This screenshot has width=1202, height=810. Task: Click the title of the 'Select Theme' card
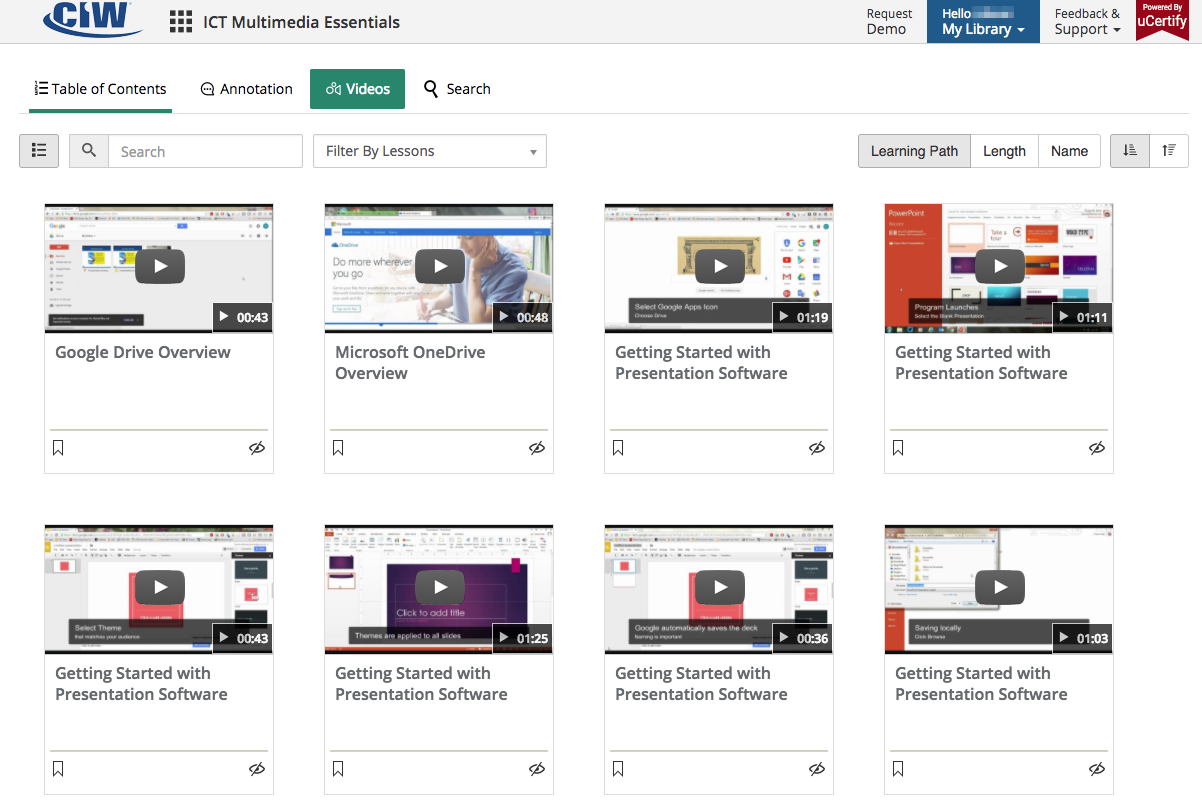tap(141, 683)
